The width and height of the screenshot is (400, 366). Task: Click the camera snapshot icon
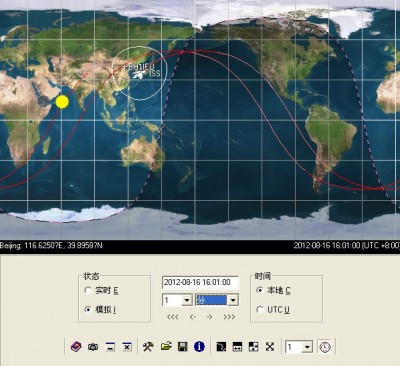pyautogui.click(x=93, y=347)
